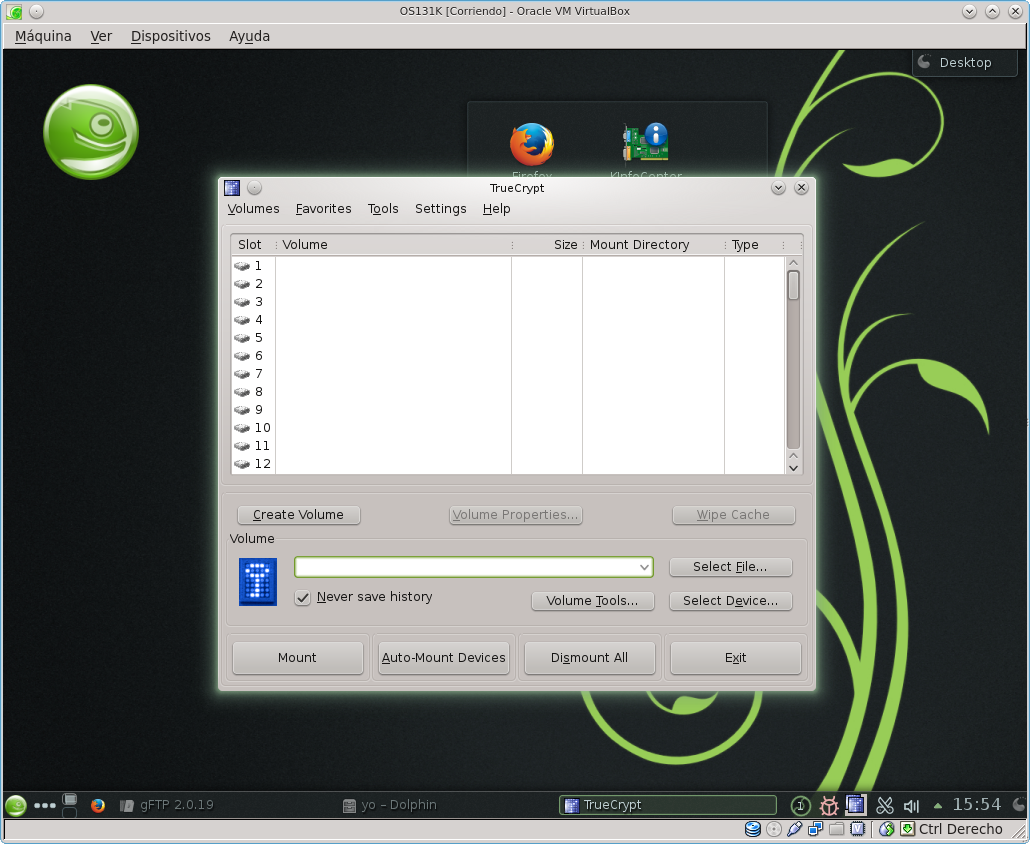Click TrueCrypt system tray icon
Image resolution: width=1030 pixels, height=844 pixels.
click(x=855, y=805)
